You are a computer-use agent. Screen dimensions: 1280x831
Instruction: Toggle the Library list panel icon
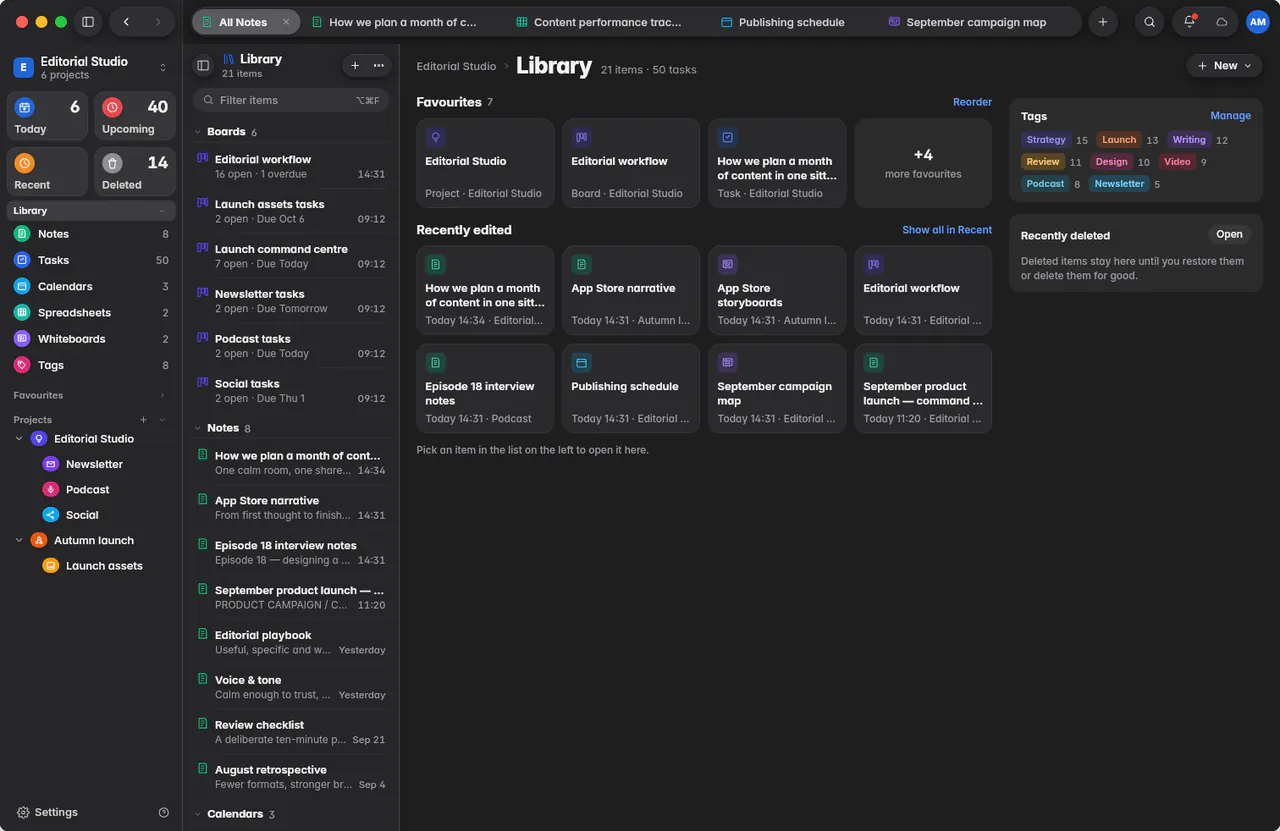203,66
